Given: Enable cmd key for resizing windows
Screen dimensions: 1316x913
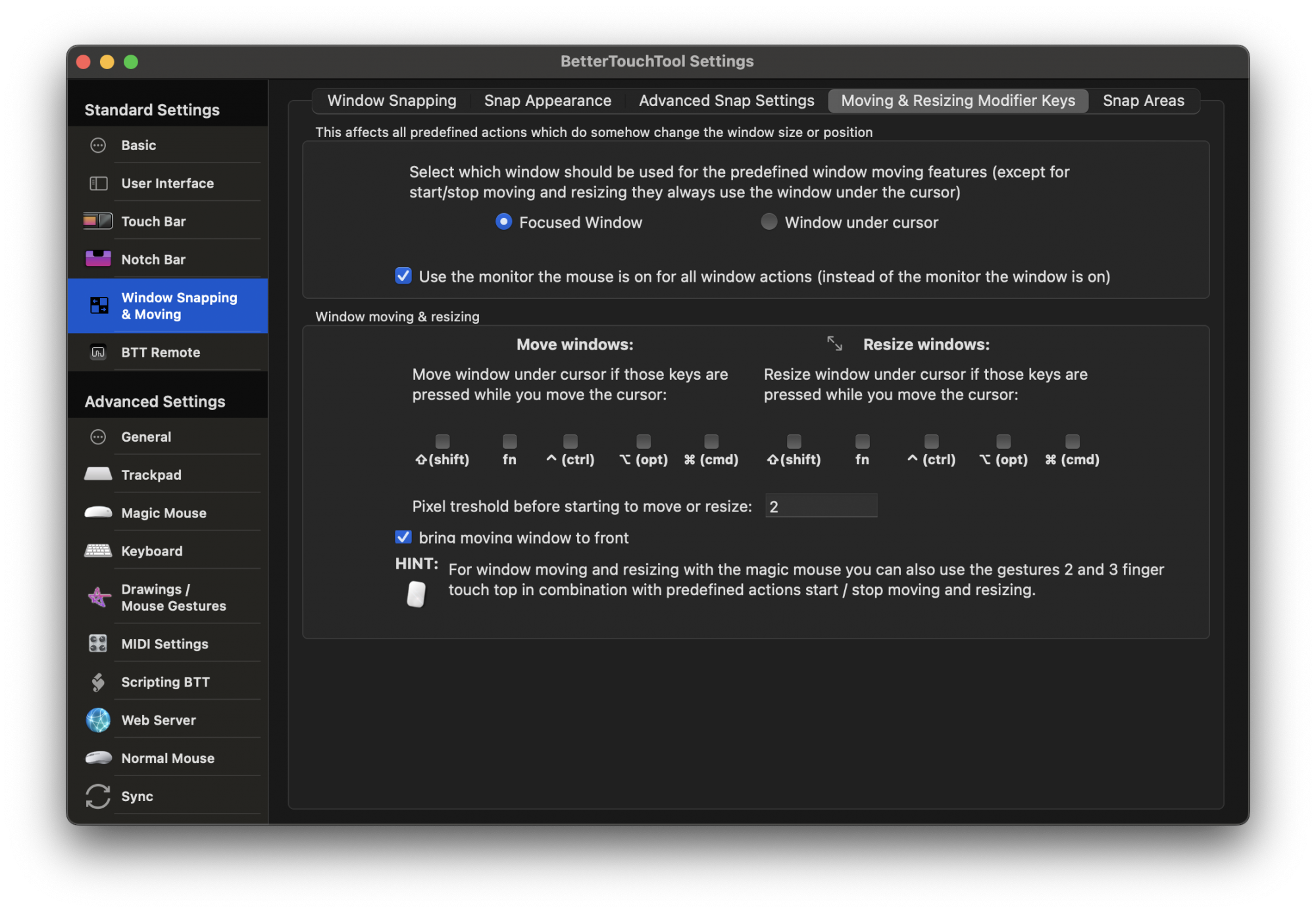Looking at the screenshot, I should pyautogui.click(x=1072, y=441).
